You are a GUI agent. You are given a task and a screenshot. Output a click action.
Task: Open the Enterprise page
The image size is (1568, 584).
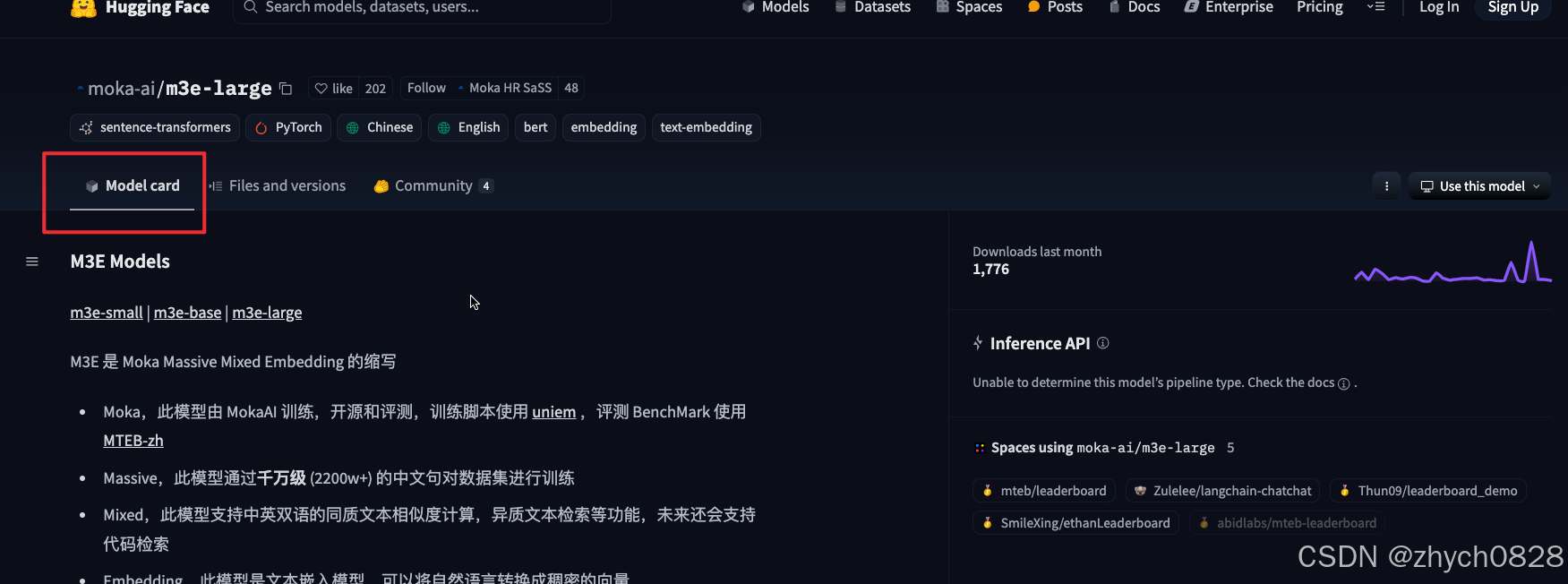point(1229,7)
